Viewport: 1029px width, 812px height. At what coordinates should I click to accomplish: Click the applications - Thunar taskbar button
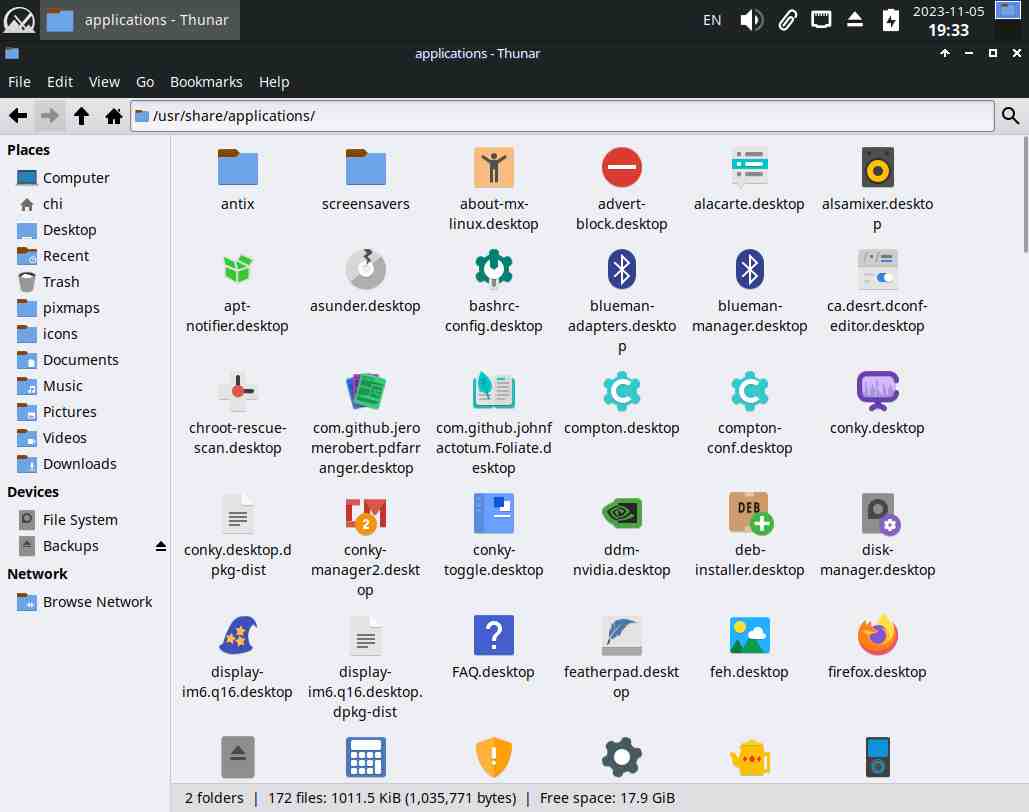[x=140, y=20]
